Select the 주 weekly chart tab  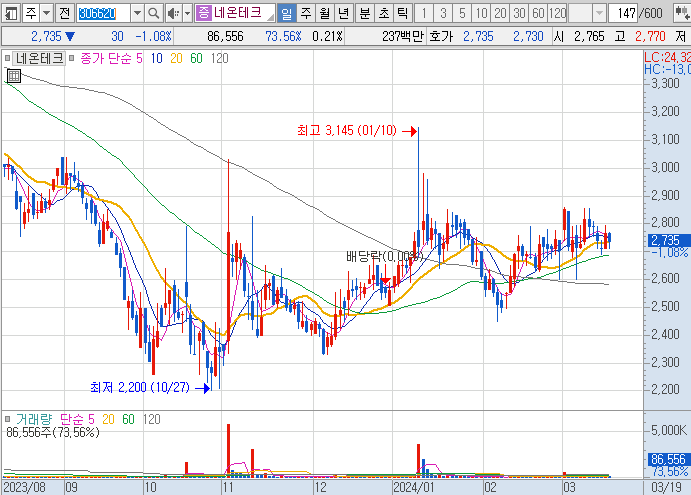(305, 13)
